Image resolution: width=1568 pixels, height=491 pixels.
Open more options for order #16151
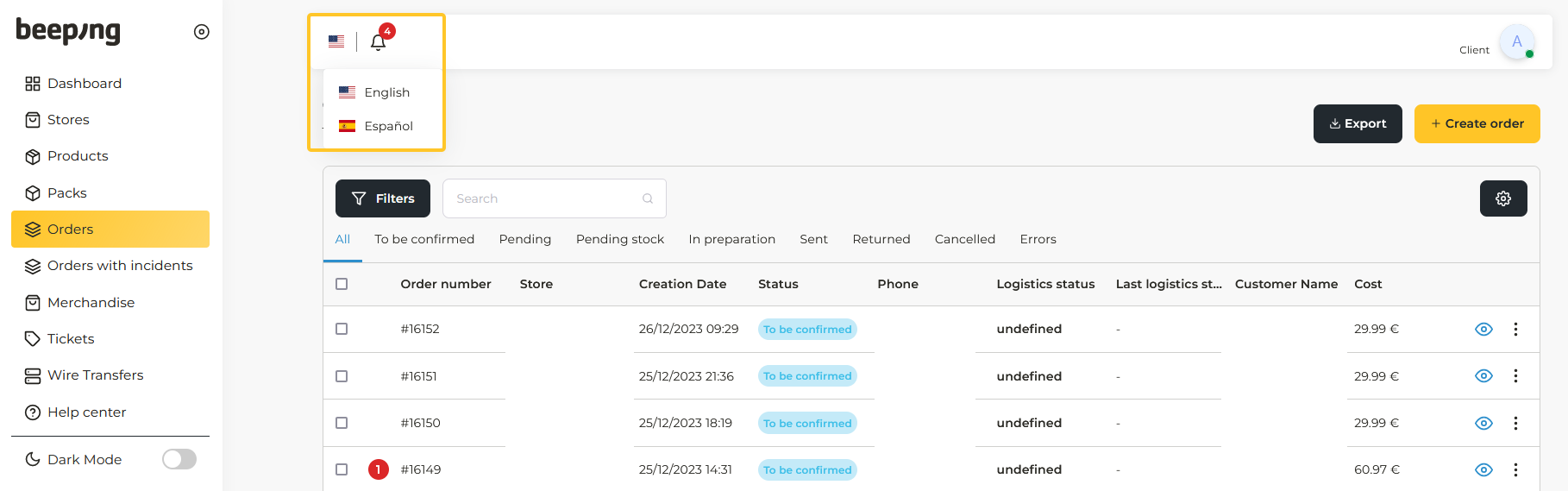coord(1515,376)
